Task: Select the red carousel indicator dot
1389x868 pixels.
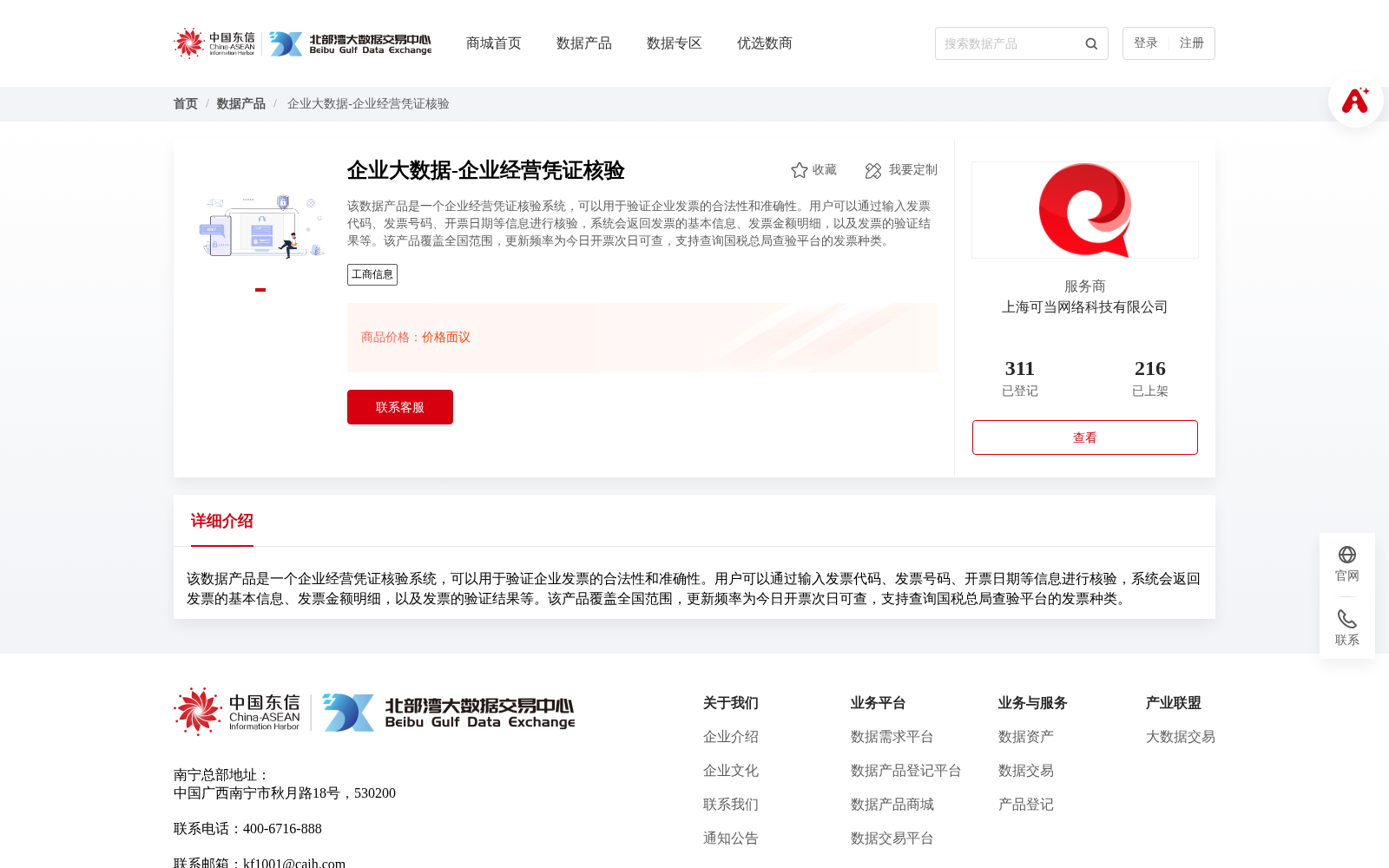Action: pyautogui.click(x=260, y=290)
